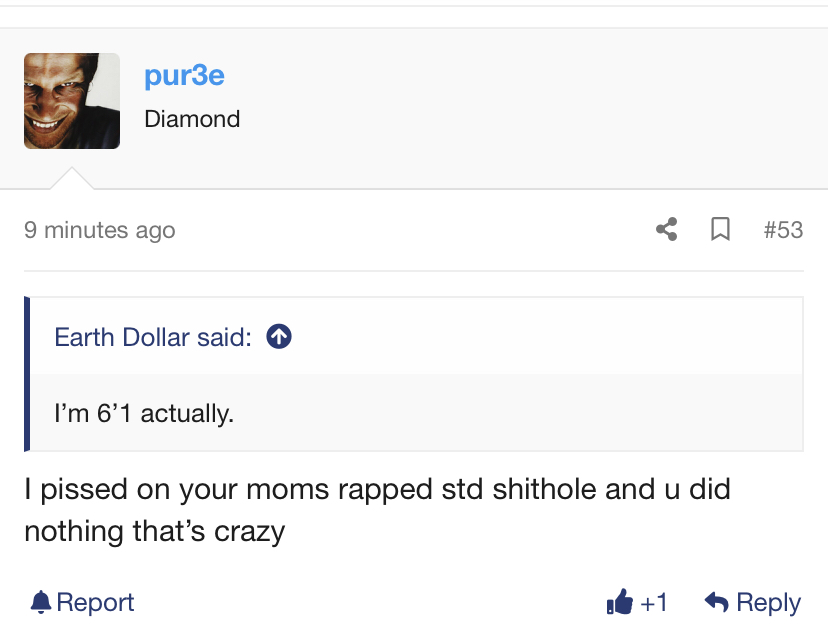This screenshot has height=635, width=828.
Task: Click the post header pointer triangle below avatar
Action: tap(72, 178)
